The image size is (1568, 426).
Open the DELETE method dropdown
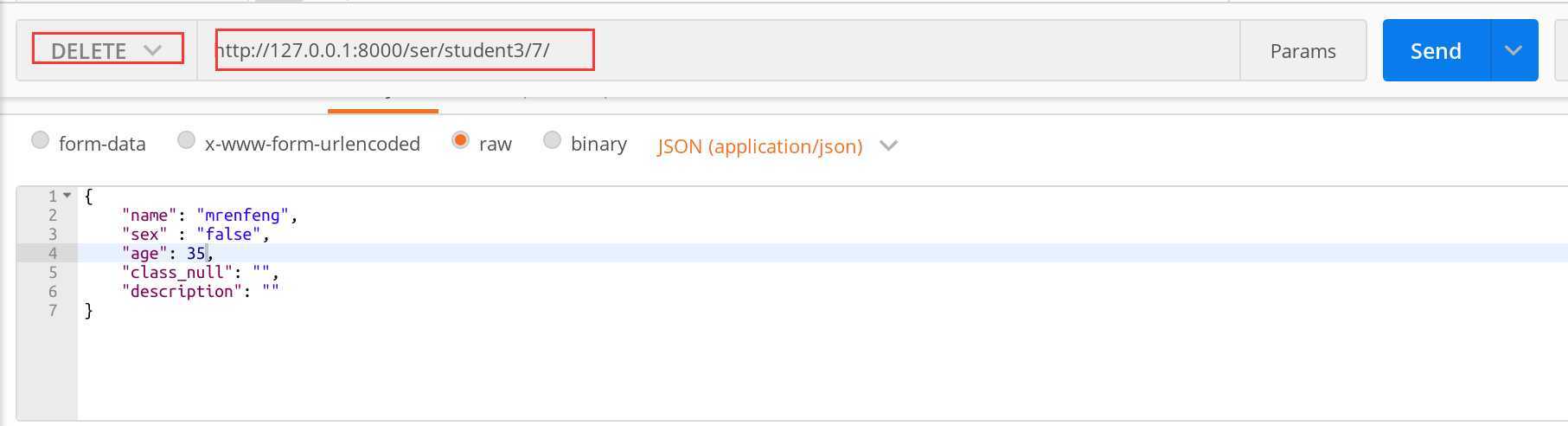[x=107, y=49]
